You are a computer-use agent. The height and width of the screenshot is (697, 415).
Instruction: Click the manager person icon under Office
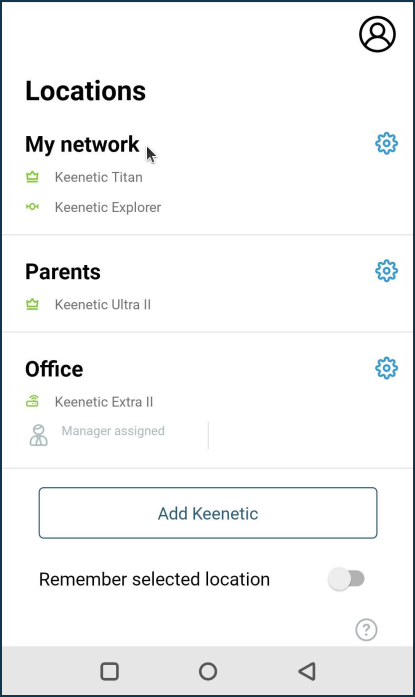point(39,435)
